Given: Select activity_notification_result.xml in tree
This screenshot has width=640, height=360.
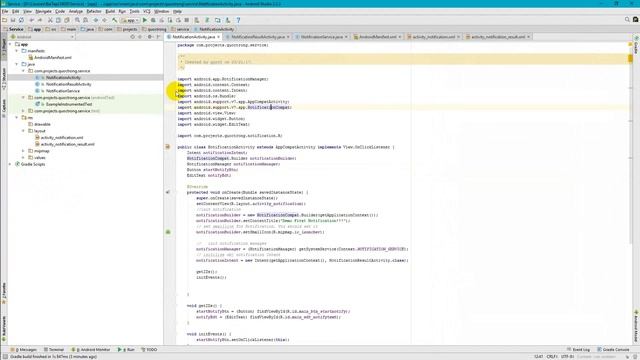Looking at the screenshot, I should point(67,144).
